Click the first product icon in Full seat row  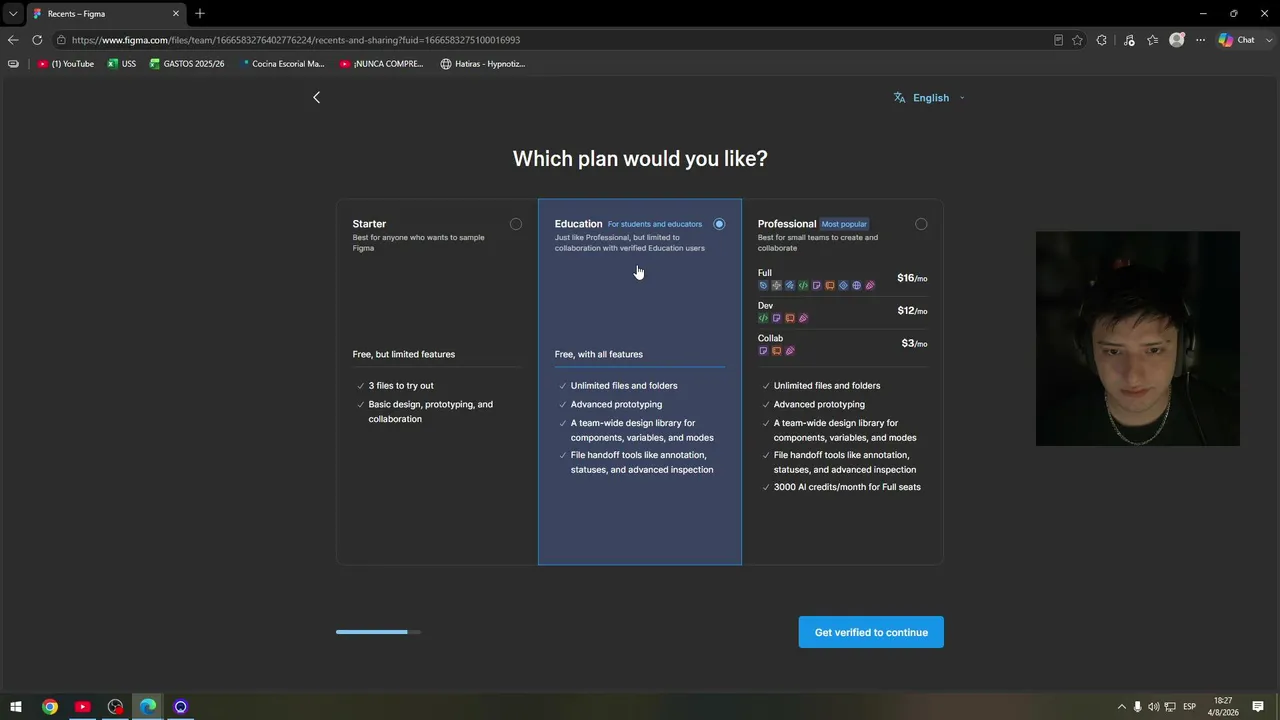(x=763, y=286)
